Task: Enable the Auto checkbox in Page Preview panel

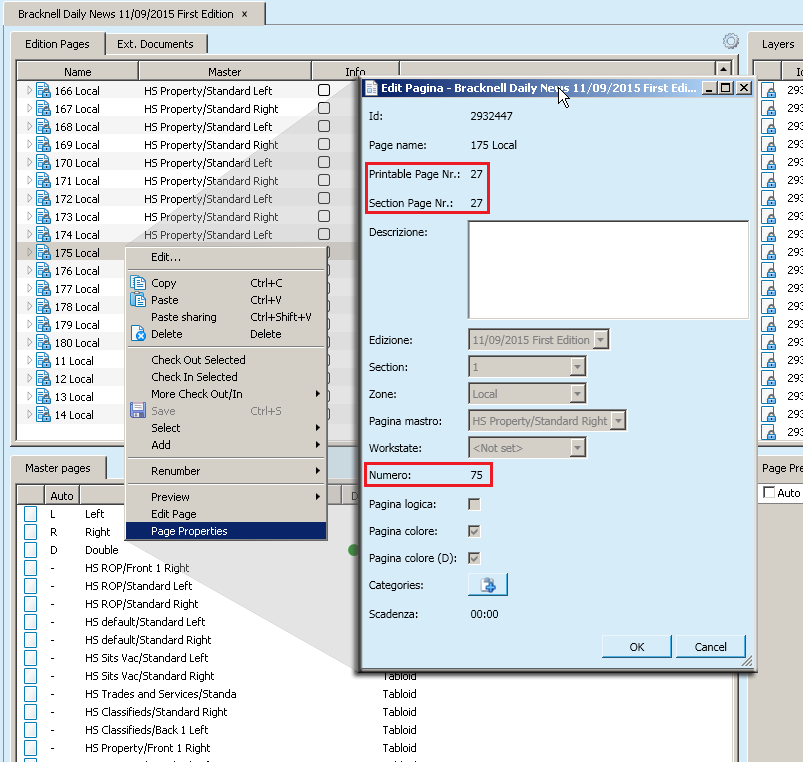Action: (769, 493)
